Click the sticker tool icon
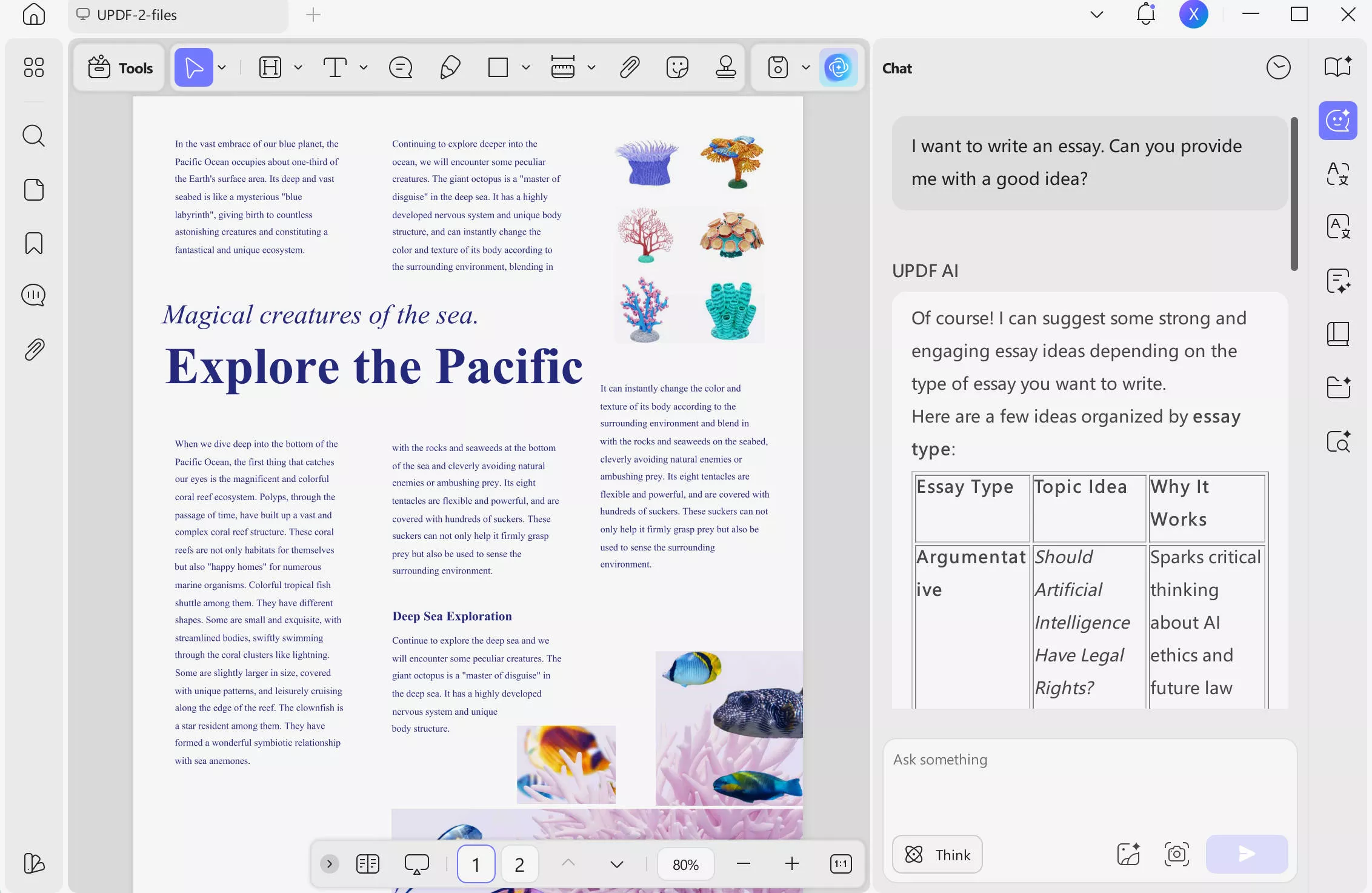 pyautogui.click(x=677, y=67)
